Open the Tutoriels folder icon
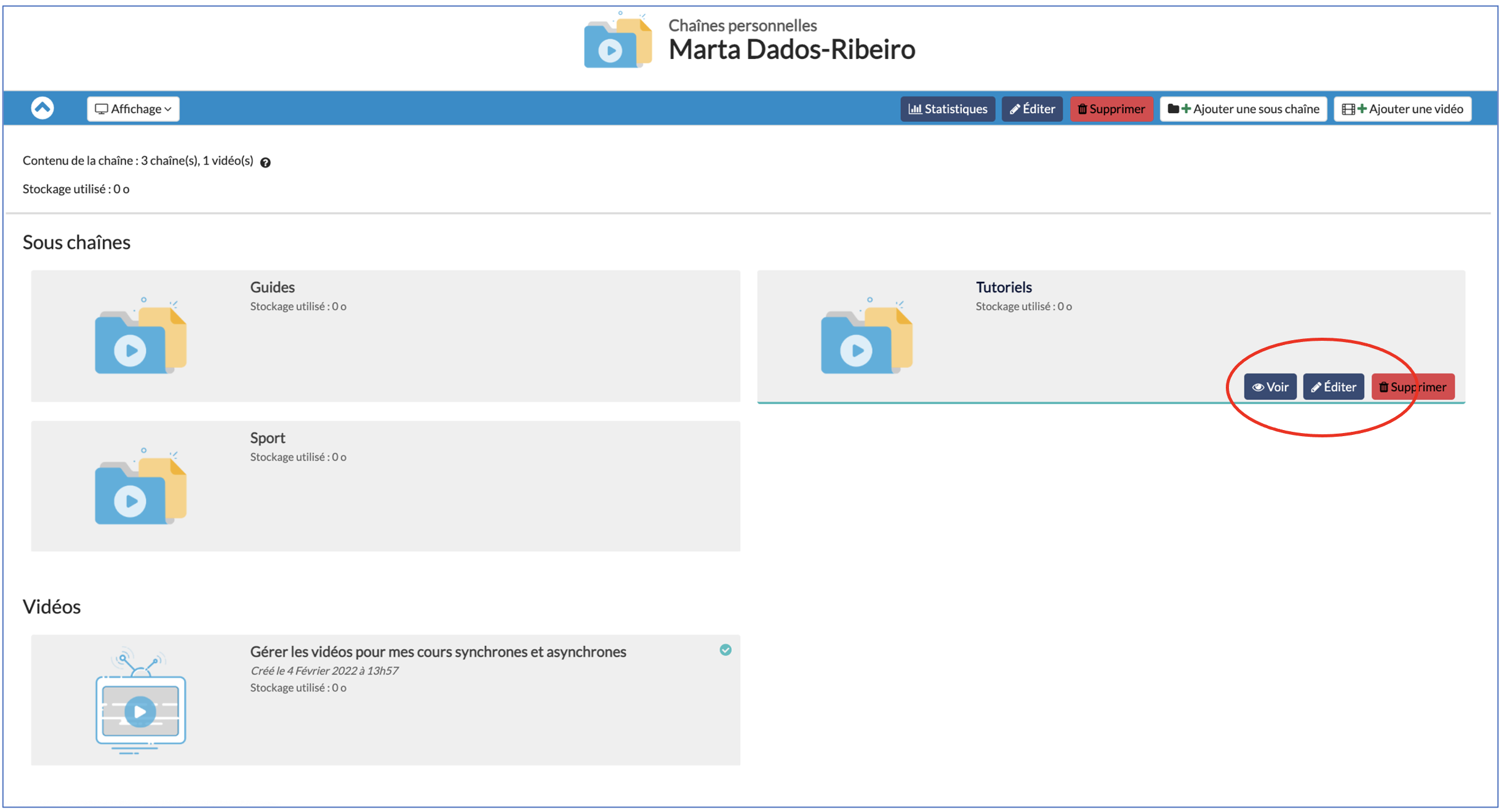 click(x=866, y=336)
